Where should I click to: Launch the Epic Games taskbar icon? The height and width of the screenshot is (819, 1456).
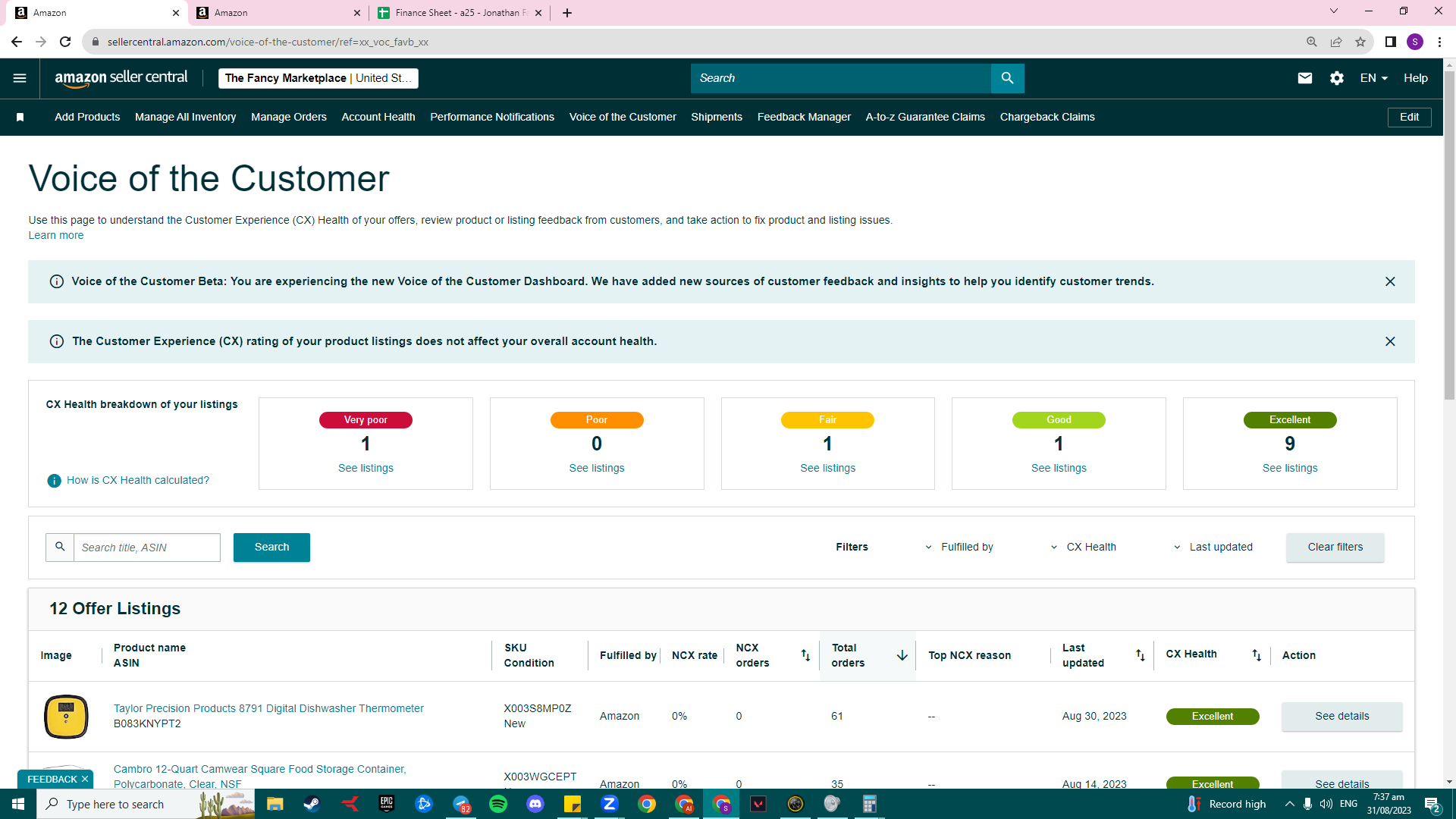[x=387, y=804]
